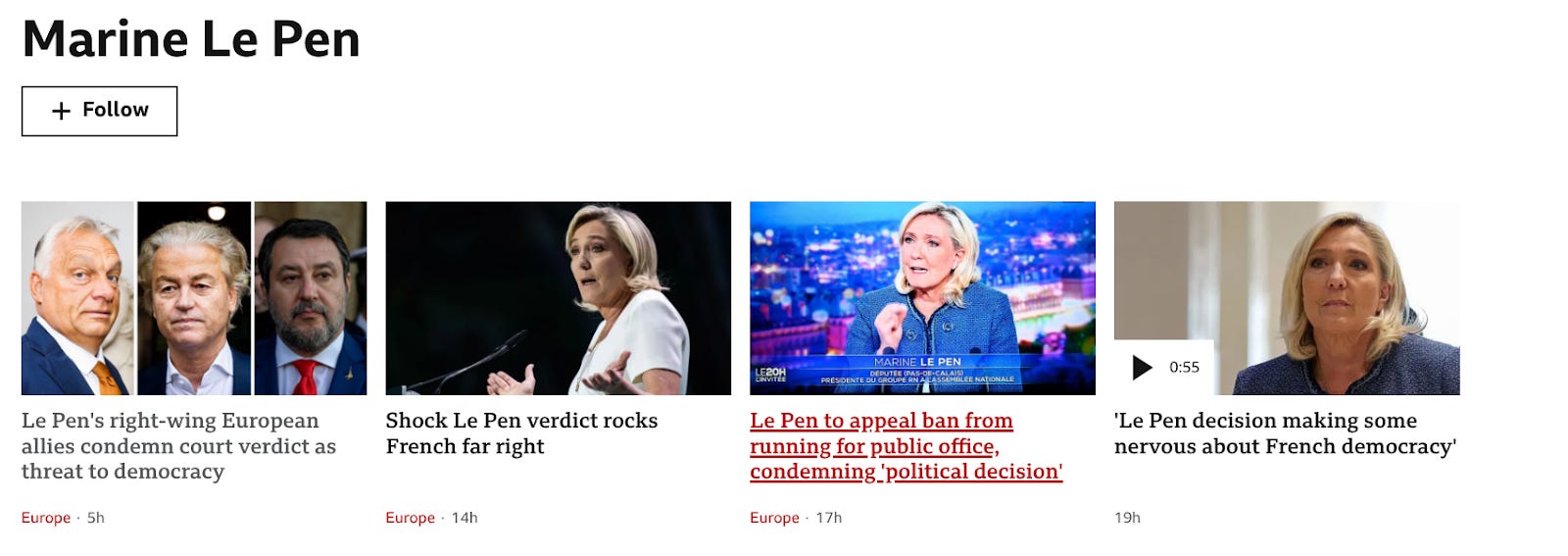Click the Marine Le Pen page heading
The image size is (1568, 556).
pos(191,39)
